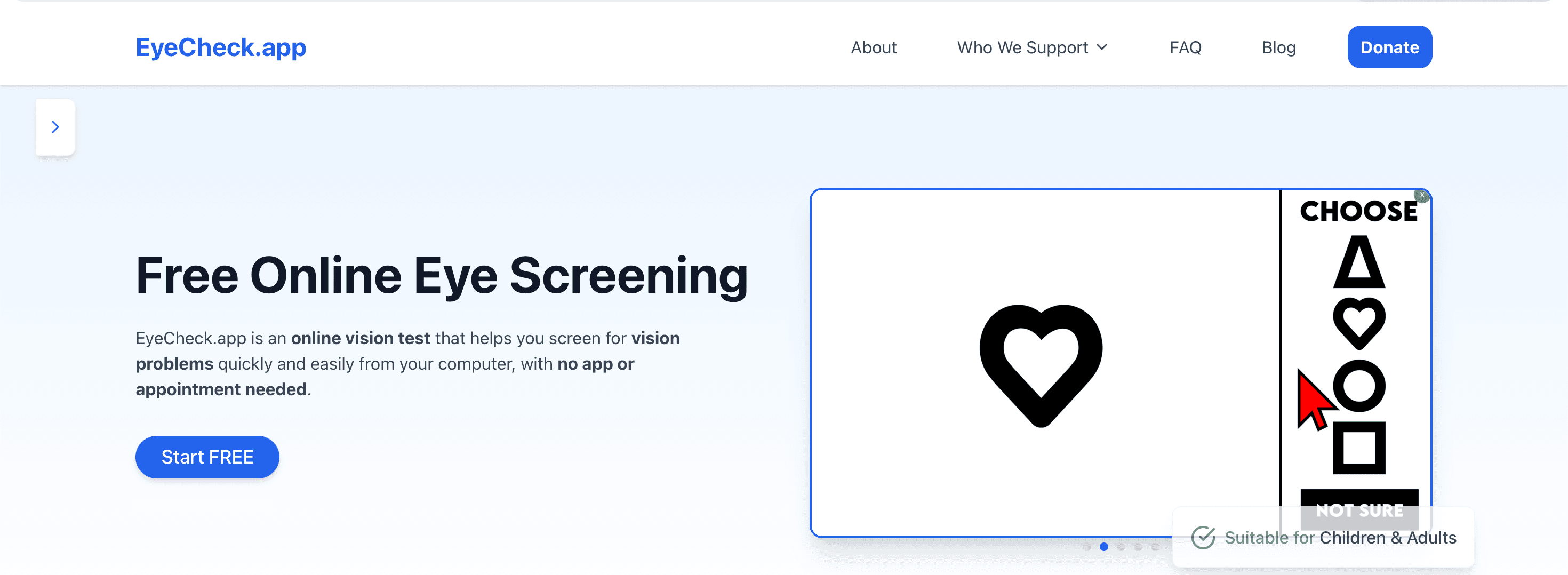Click the EyeCheck.app logo
Screen dimensions: 1568x575
(x=220, y=47)
